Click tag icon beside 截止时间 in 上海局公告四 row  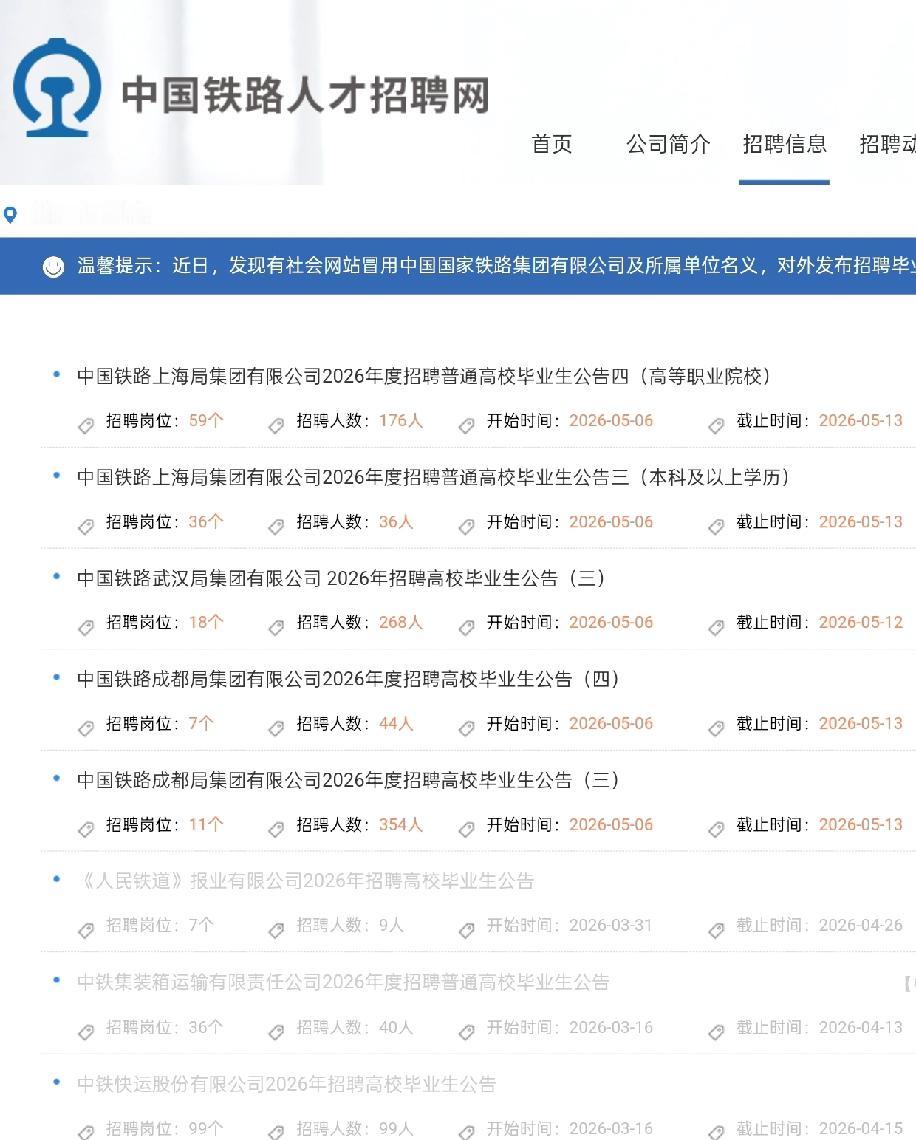(716, 425)
